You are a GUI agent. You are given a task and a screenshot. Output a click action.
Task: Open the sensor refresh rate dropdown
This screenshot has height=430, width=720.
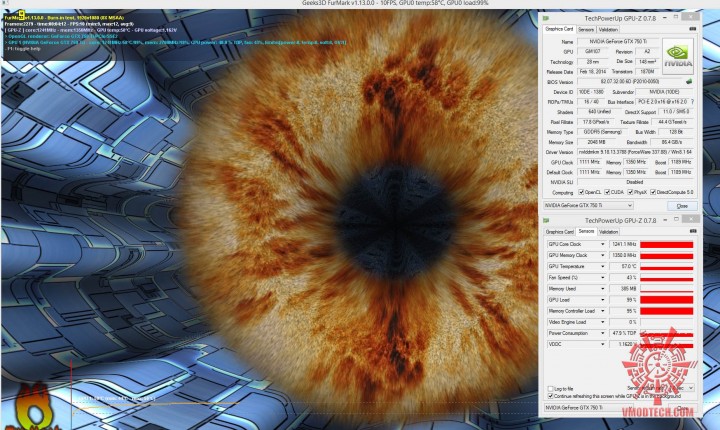tap(691, 388)
